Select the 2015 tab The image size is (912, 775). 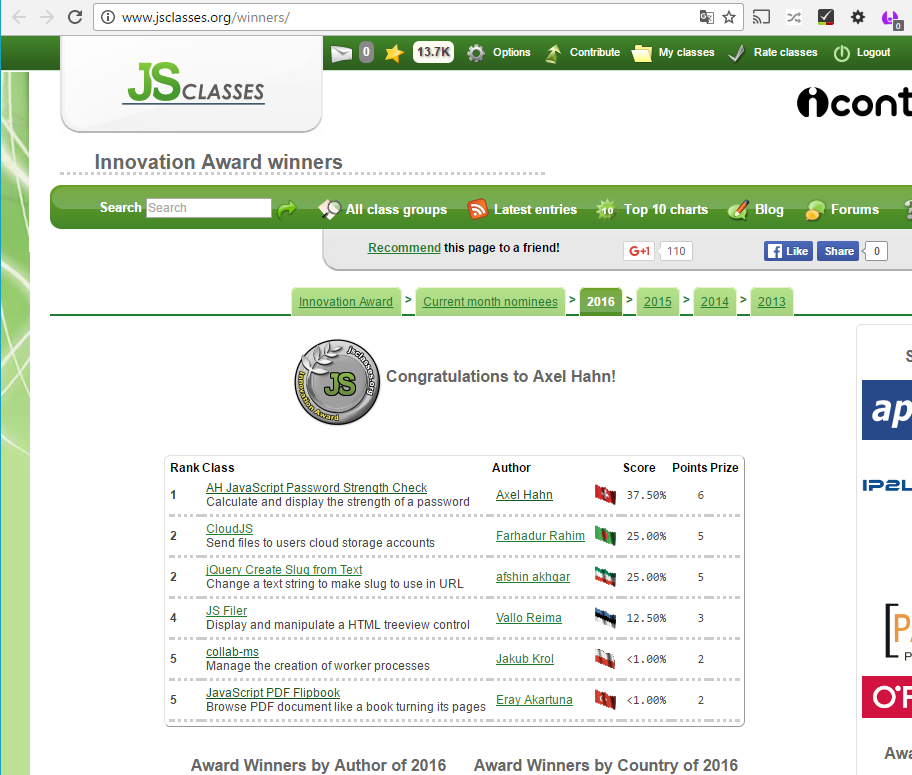pyautogui.click(x=658, y=302)
